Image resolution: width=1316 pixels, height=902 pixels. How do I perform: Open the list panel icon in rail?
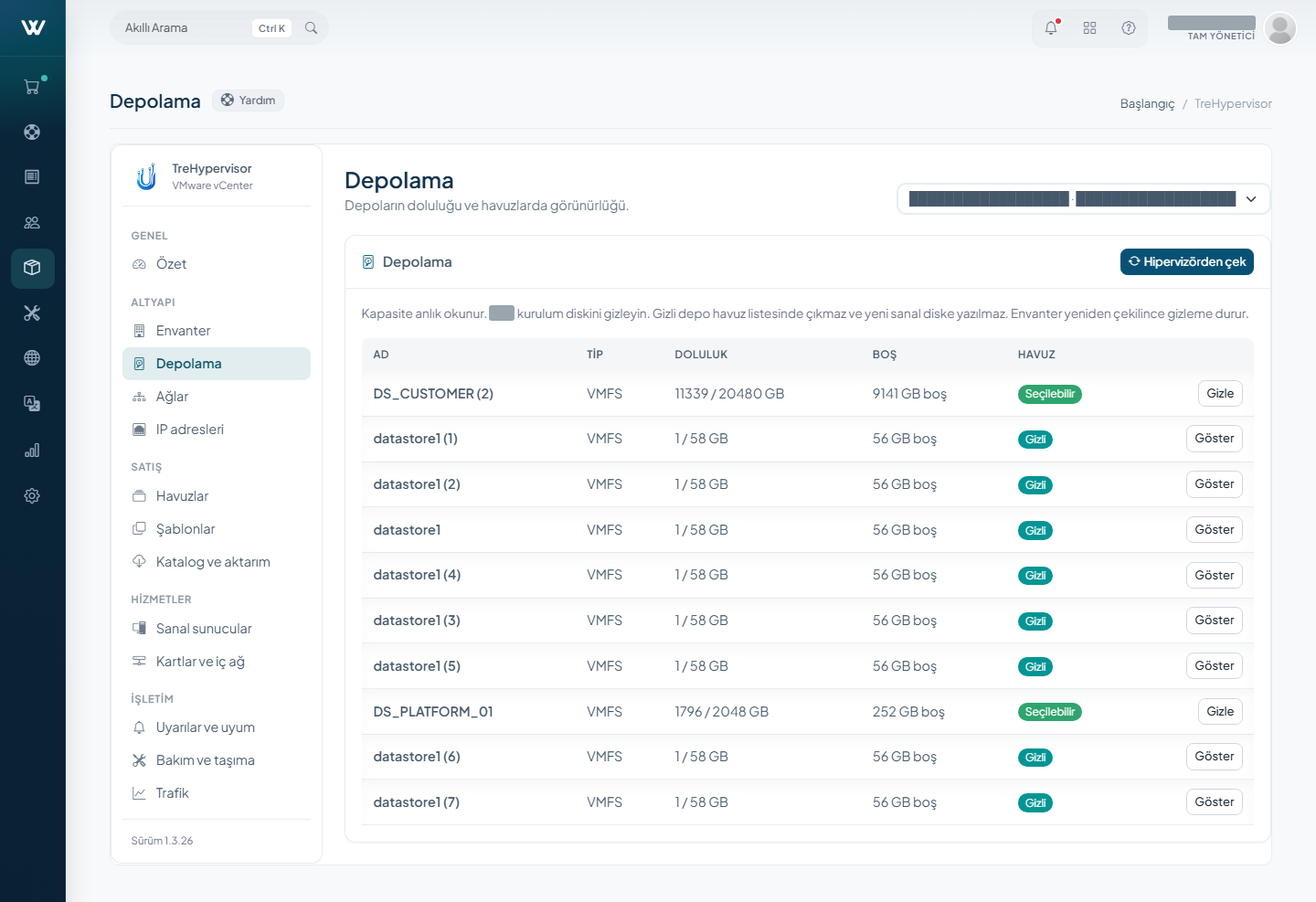point(32,176)
